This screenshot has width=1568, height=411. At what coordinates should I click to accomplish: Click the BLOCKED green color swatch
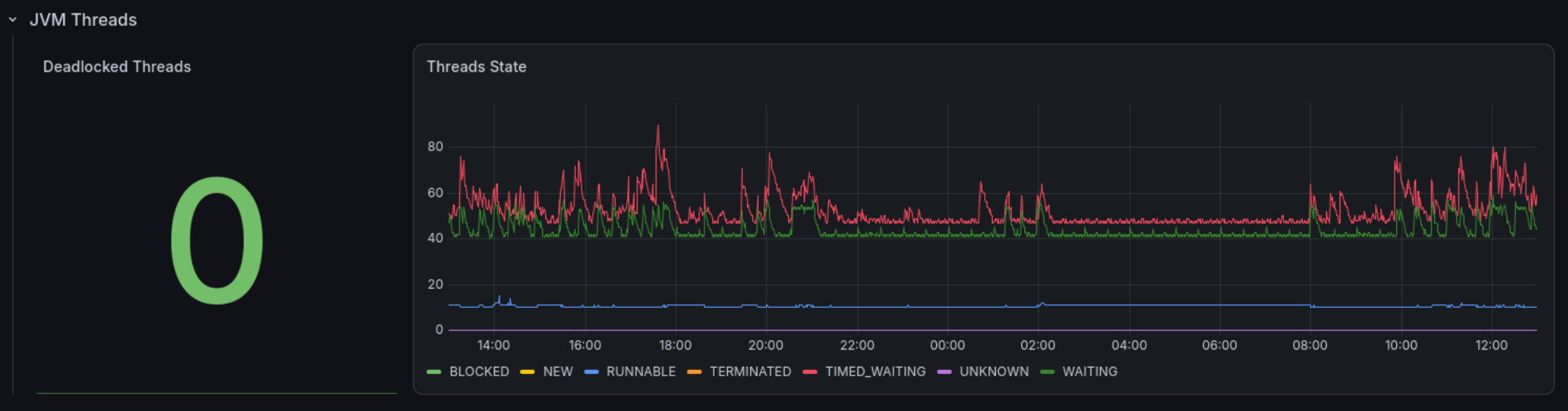[433, 372]
